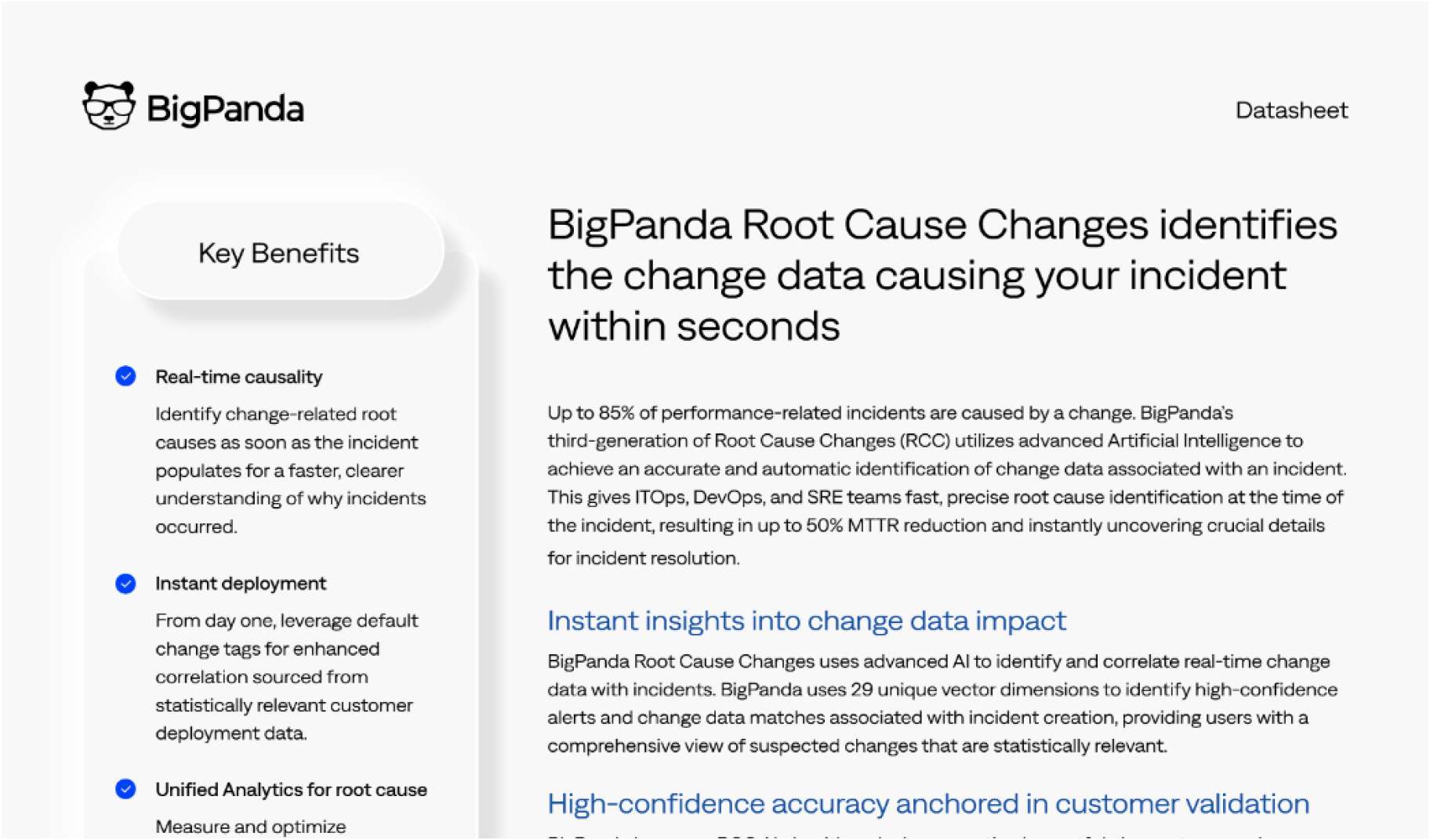Screen dimensions: 1430x840
Task: Click the paragraph mentioning 29 unique vector dimensions
Action: [x=942, y=704]
